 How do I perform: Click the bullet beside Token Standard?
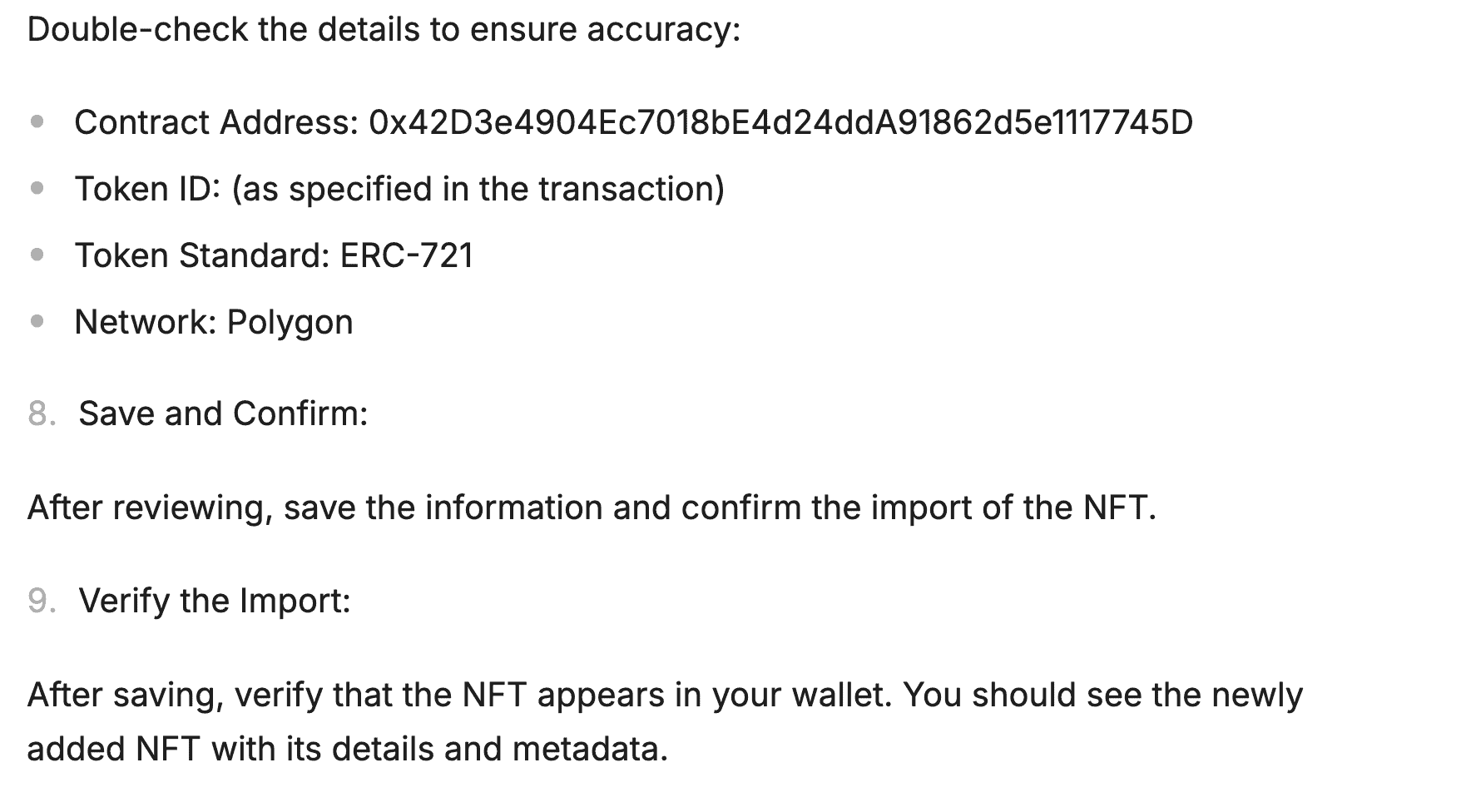[x=37, y=255]
